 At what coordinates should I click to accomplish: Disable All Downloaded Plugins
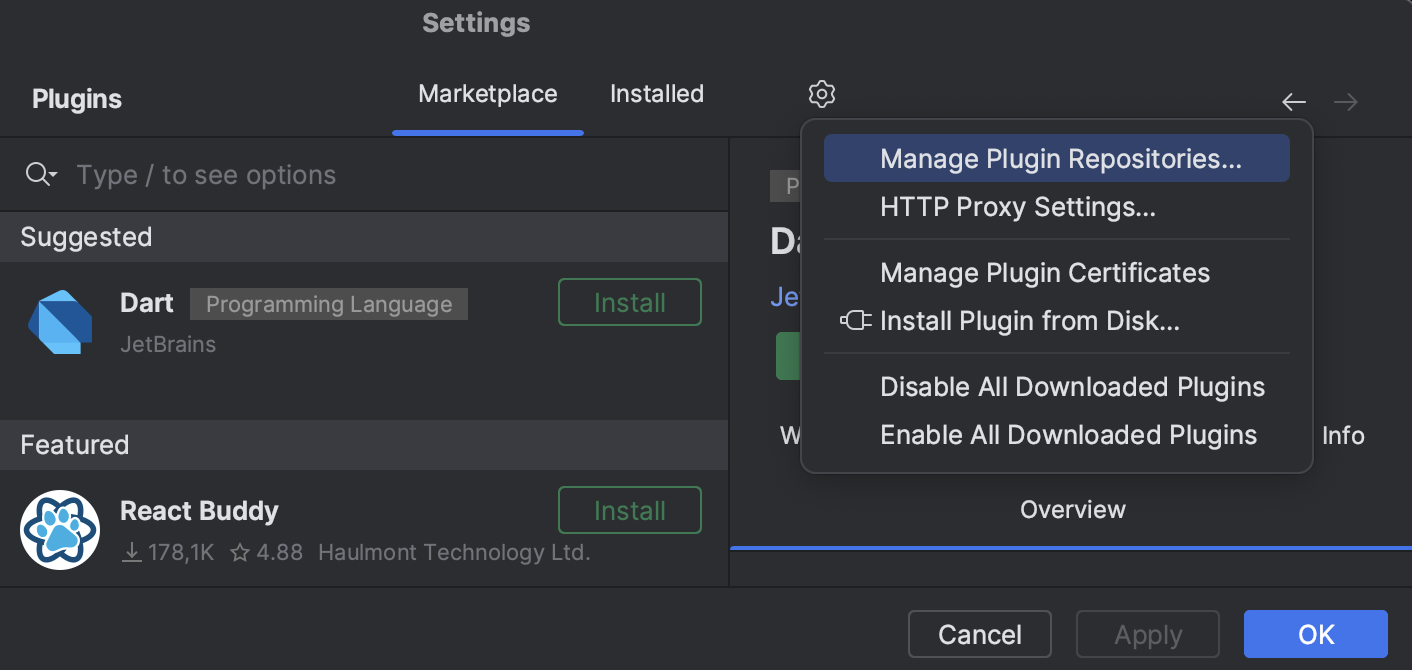pyautogui.click(x=1072, y=386)
